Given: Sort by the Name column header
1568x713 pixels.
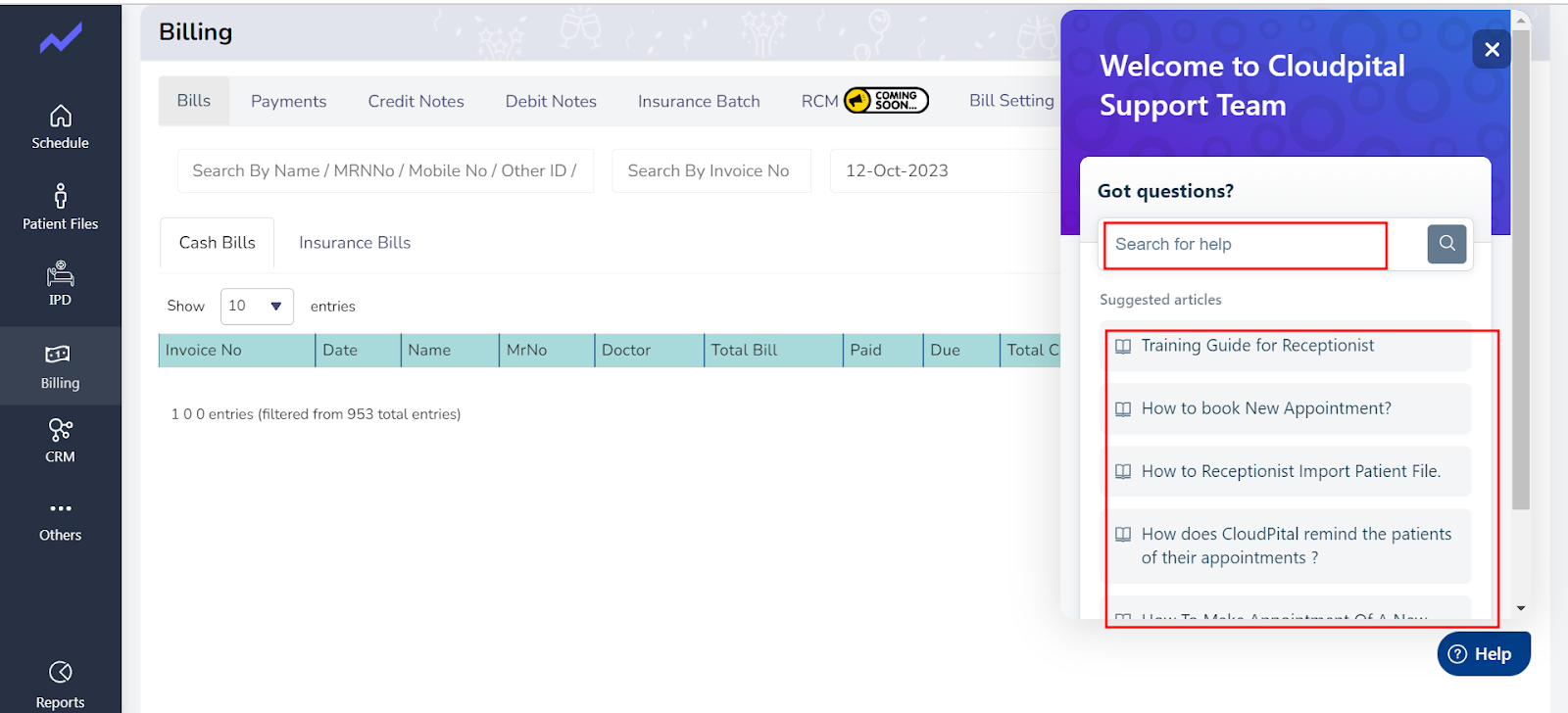Looking at the screenshot, I should pyautogui.click(x=450, y=351).
